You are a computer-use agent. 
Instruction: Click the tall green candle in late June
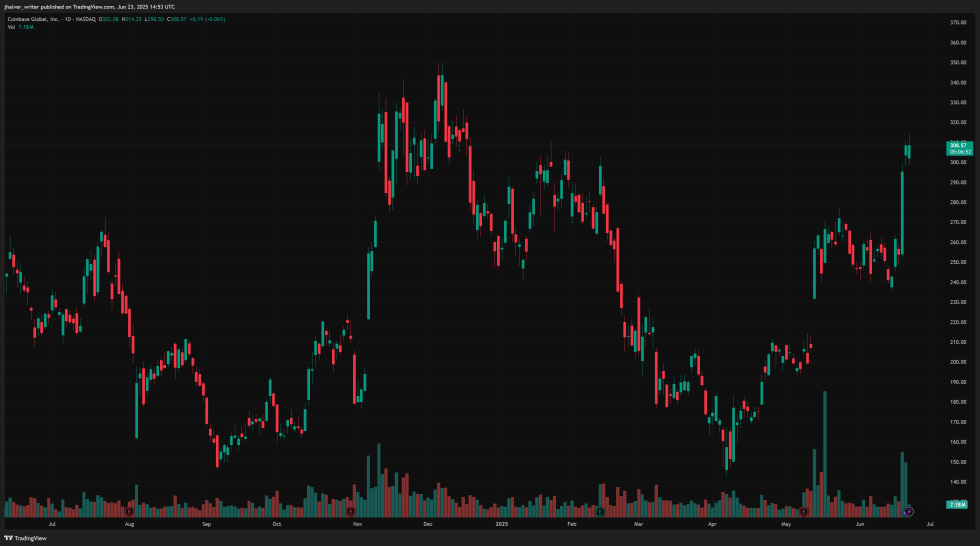902,211
